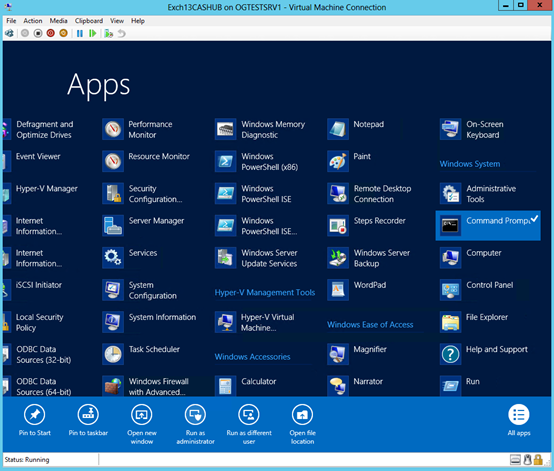554x471 pixels.
Task: Click the Ctrl+Alt+Del toolbar icon
Action: tap(9, 34)
